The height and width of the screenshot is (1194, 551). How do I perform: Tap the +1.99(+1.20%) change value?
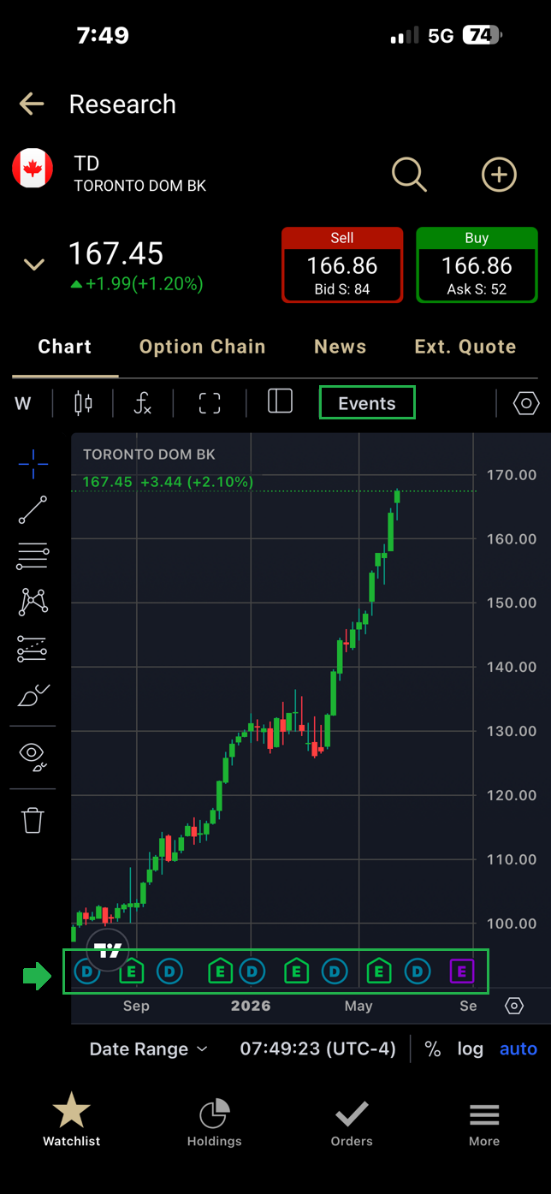136,285
